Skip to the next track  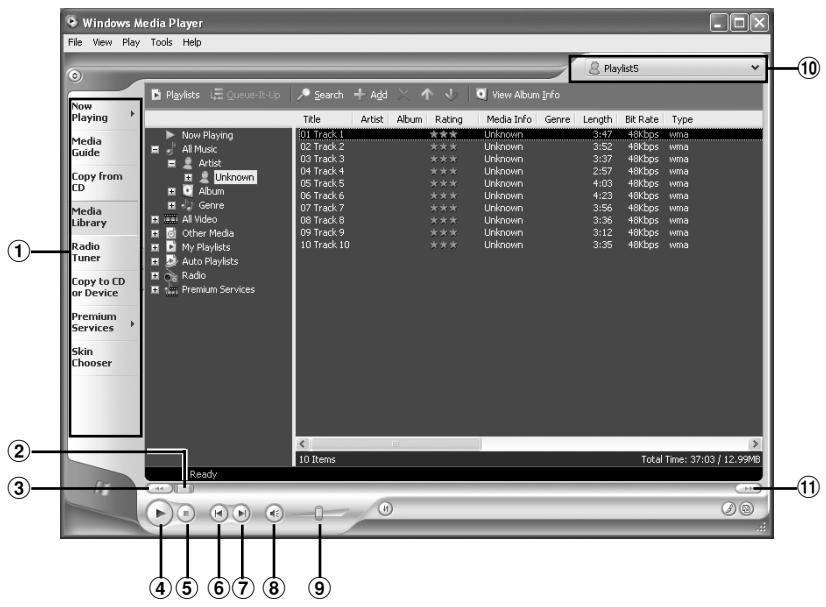click(241, 513)
